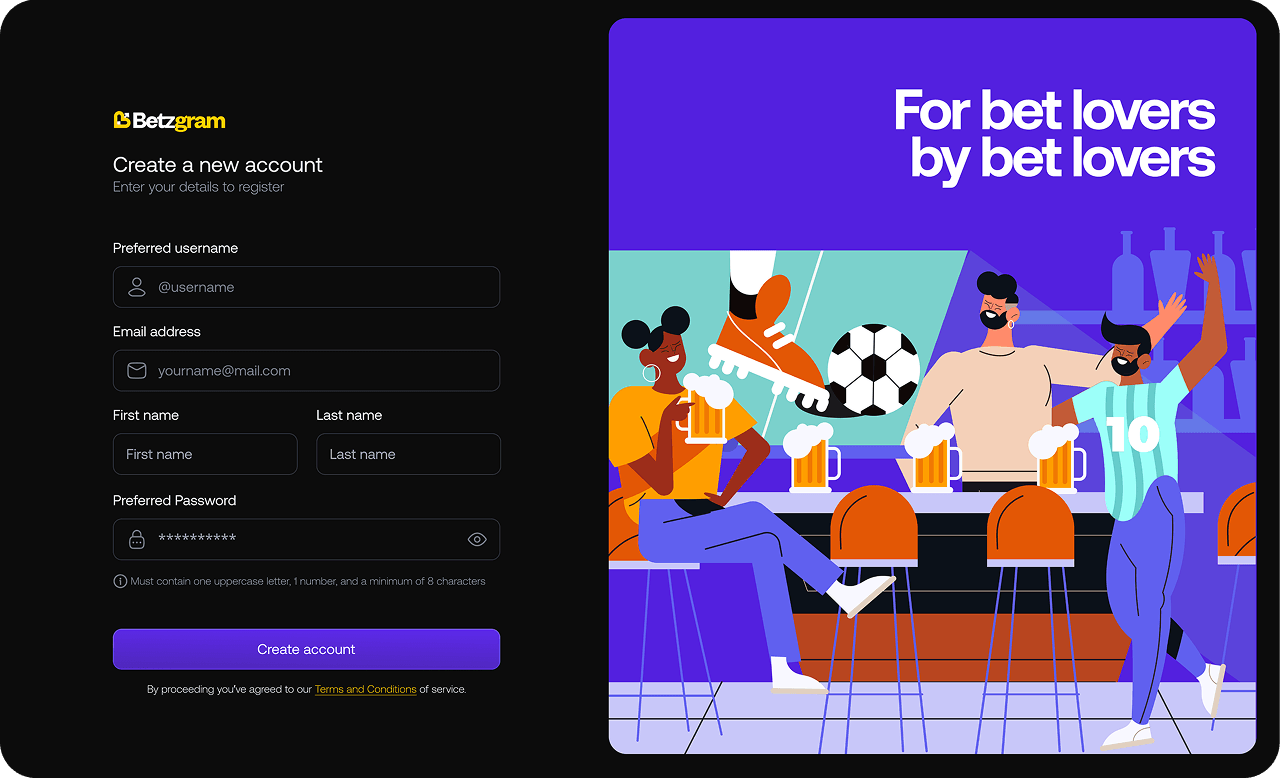The width and height of the screenshot is (1280, 779).
Task: Click the beer mug held by the woman
Action: click(x=706, y=410)
